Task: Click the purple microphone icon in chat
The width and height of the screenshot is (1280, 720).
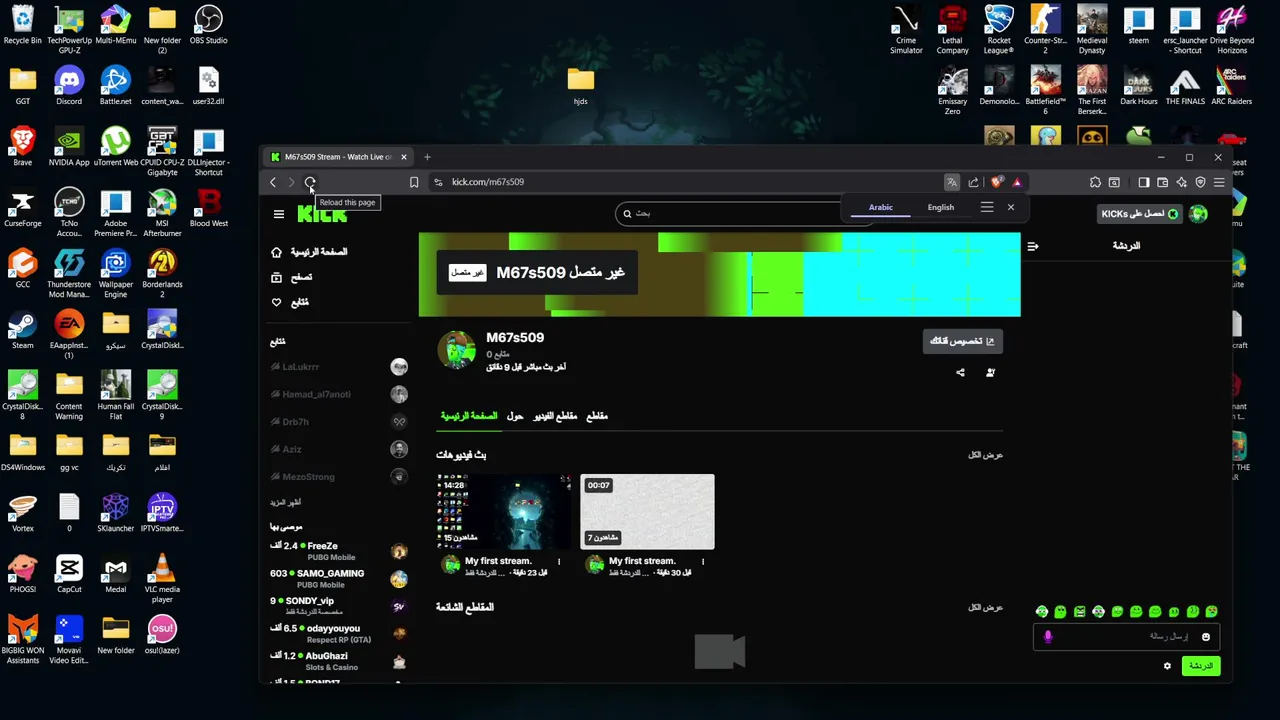Action: pyautogui.click(x=1048, y=637)
